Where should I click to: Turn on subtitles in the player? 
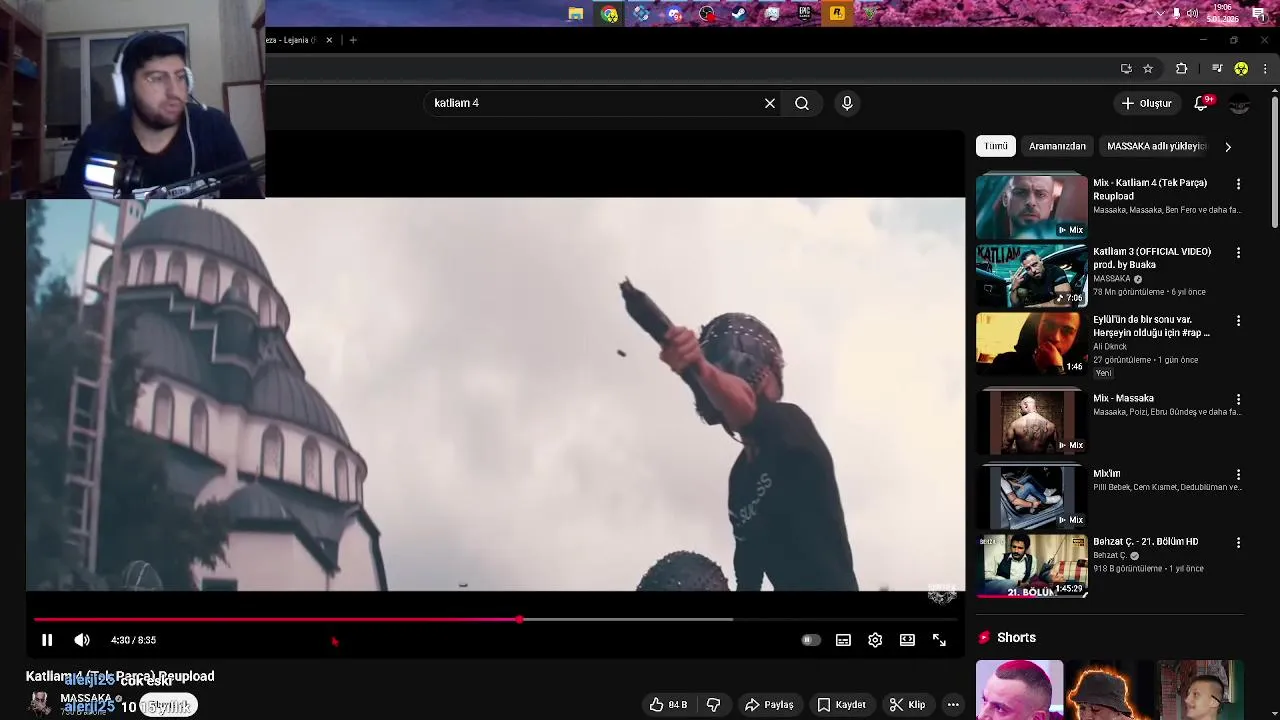[843, 640]
